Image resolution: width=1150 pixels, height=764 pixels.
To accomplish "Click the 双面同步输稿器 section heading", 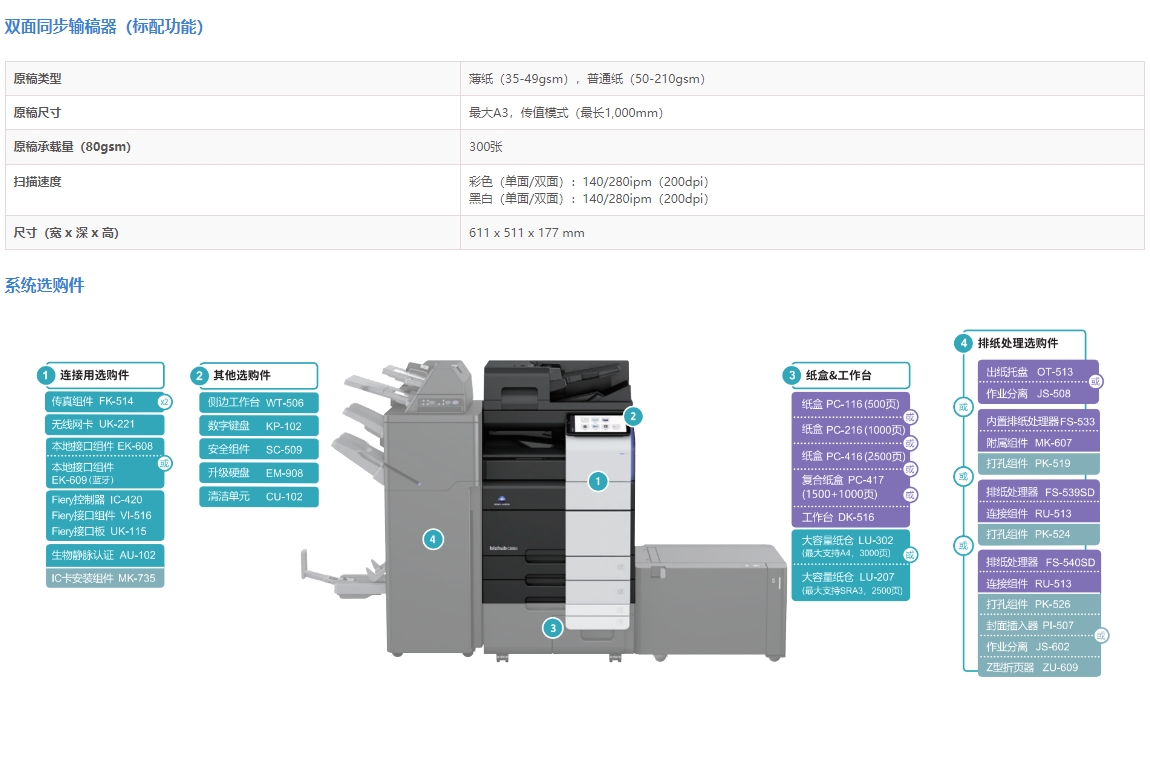I will (x=104, y=27).
